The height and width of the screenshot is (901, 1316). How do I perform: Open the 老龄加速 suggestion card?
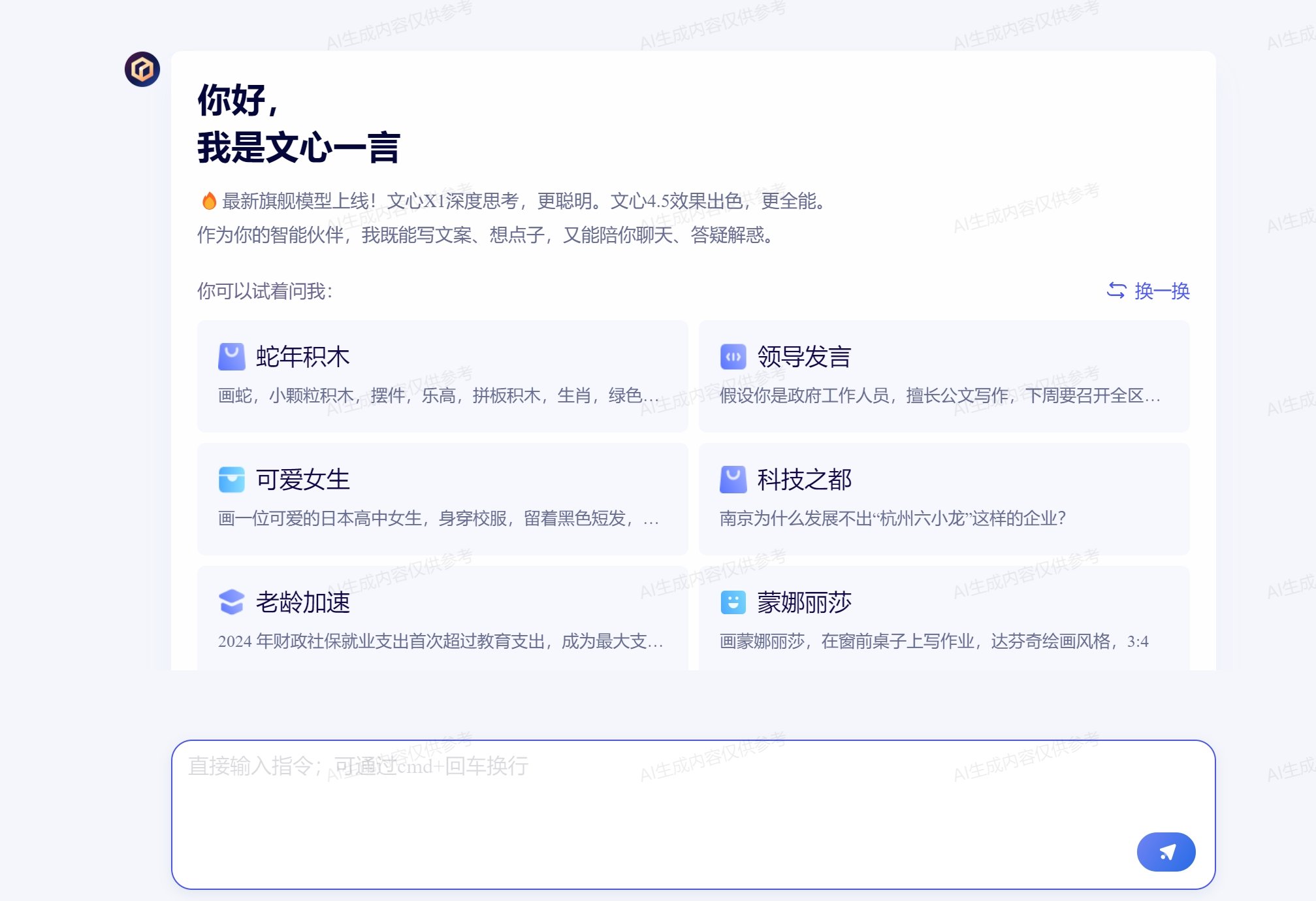point(442,619)
